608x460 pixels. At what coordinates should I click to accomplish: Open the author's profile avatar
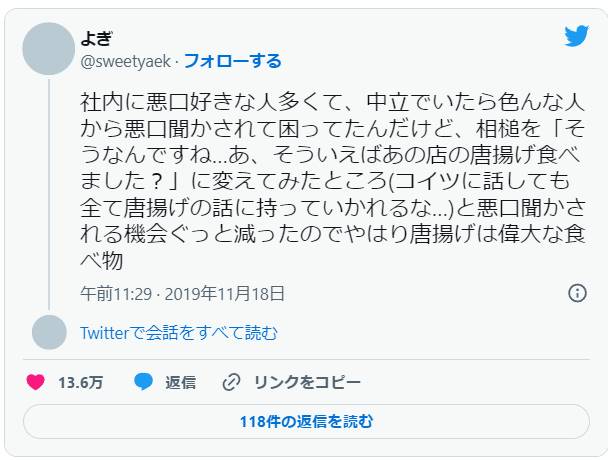(x=48, y=49)
